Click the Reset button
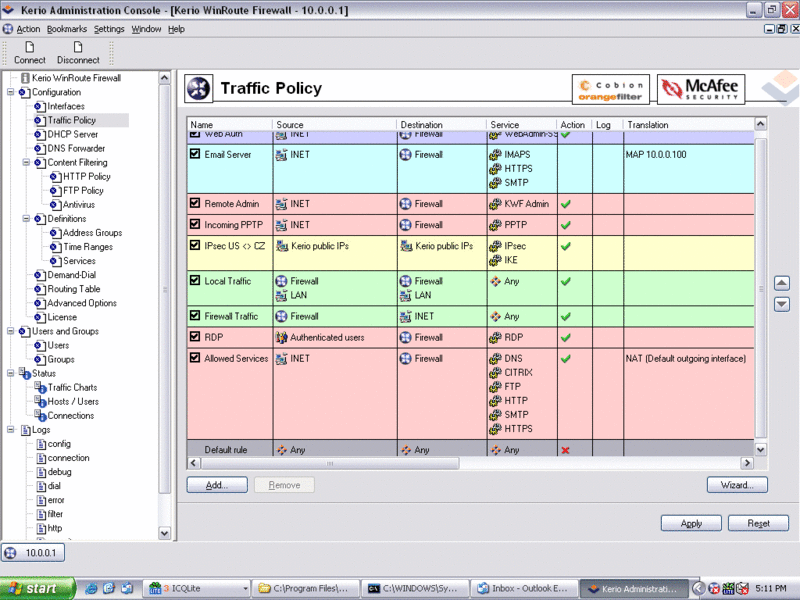This screenshot has width=800, height=600. tap(758, 523)
